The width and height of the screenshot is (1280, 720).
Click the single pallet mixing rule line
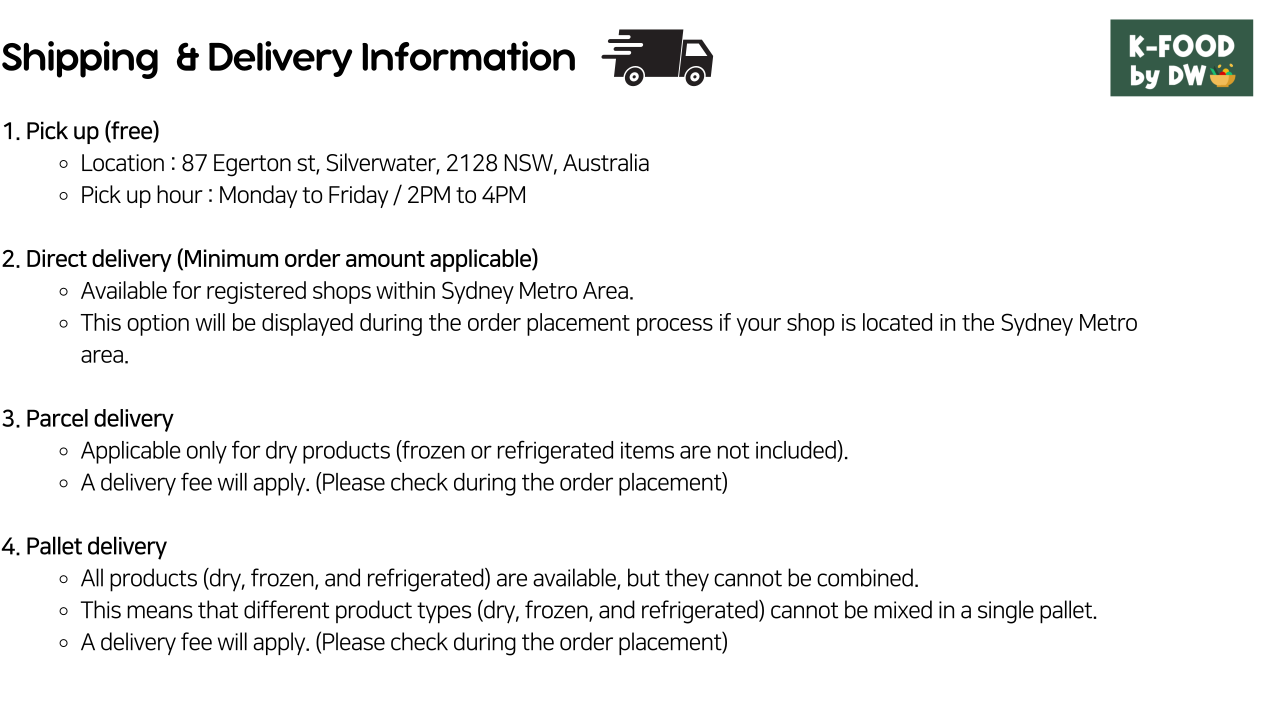tap(589, 611)
